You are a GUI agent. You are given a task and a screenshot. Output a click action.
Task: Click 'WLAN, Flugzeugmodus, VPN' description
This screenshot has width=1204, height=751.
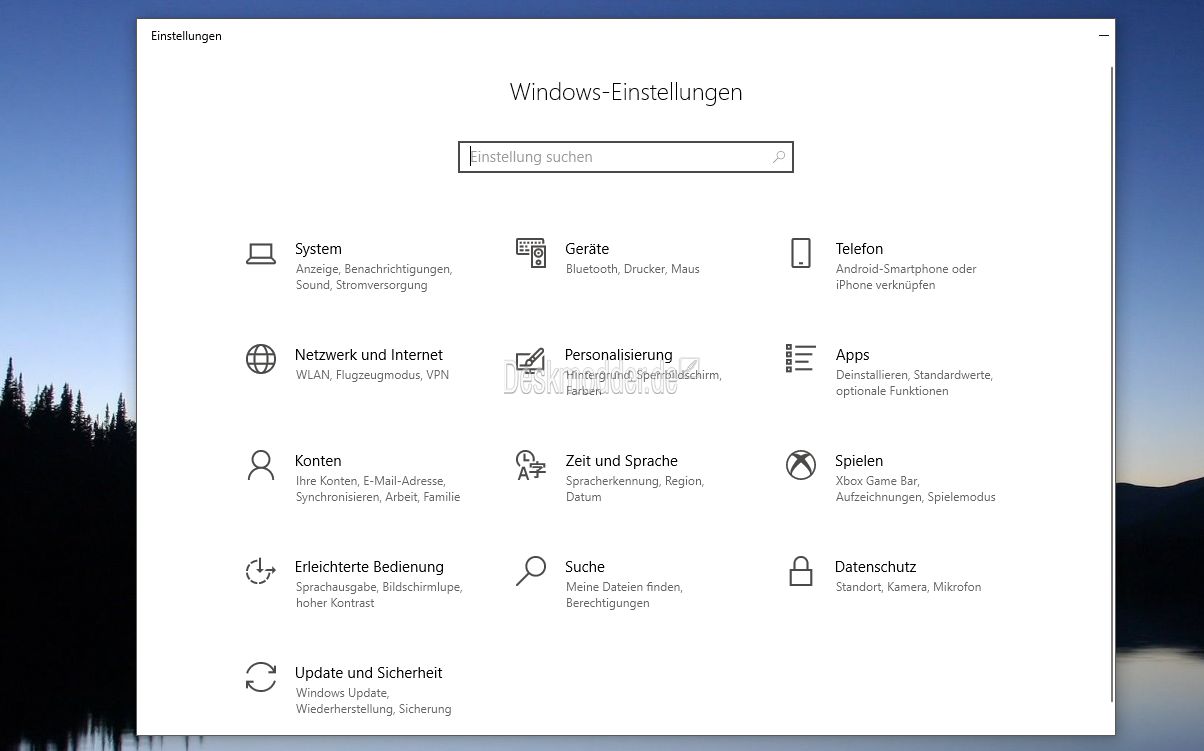[372, 375]
